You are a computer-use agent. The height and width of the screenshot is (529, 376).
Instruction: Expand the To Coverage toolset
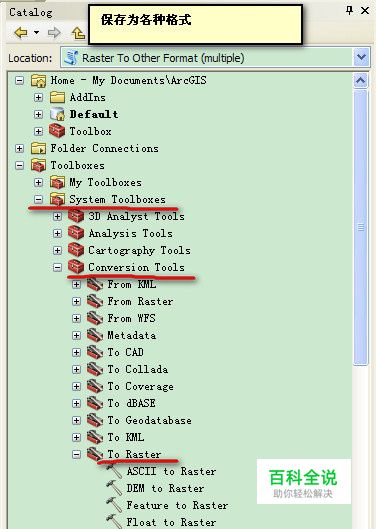click(x=77, y=386)
